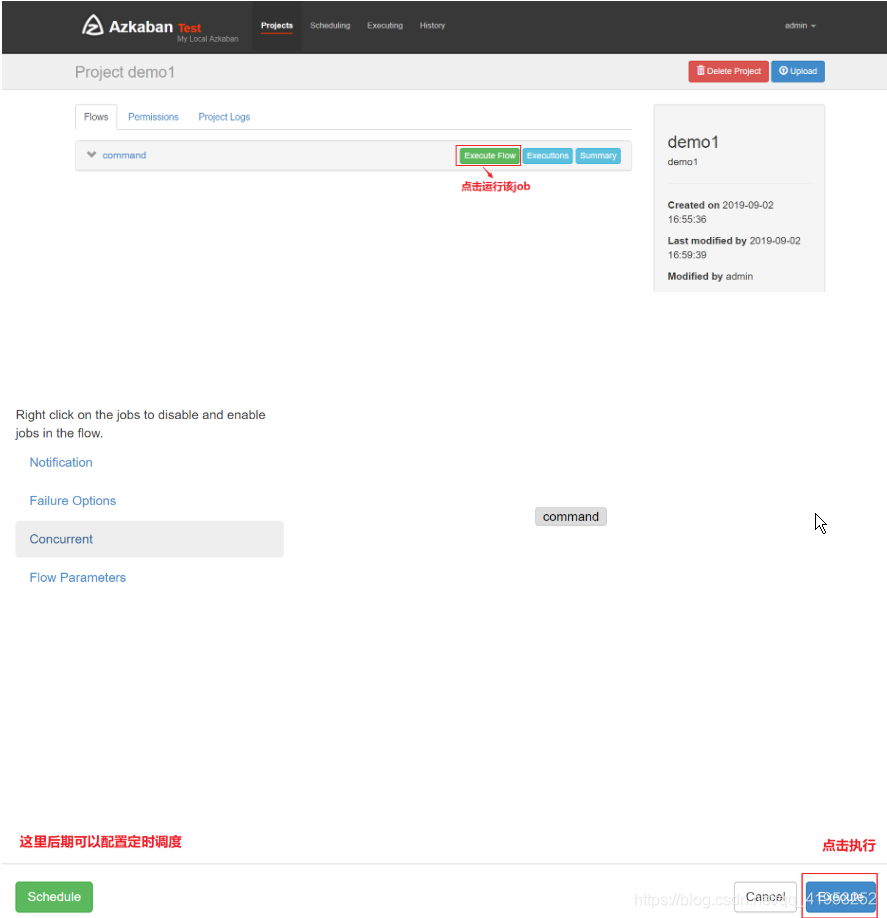Select the Concurrent options section

coord(149,539)
